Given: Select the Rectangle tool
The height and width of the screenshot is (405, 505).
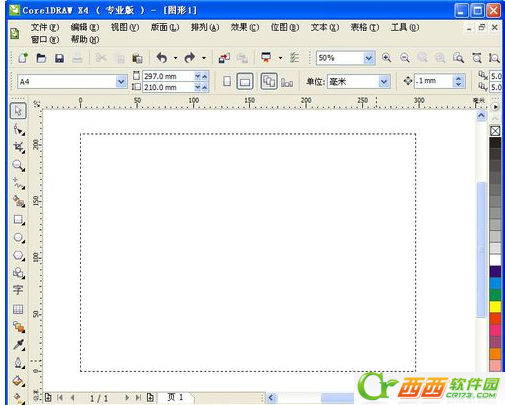Looking at the screenshot, I should click(18, 220).
